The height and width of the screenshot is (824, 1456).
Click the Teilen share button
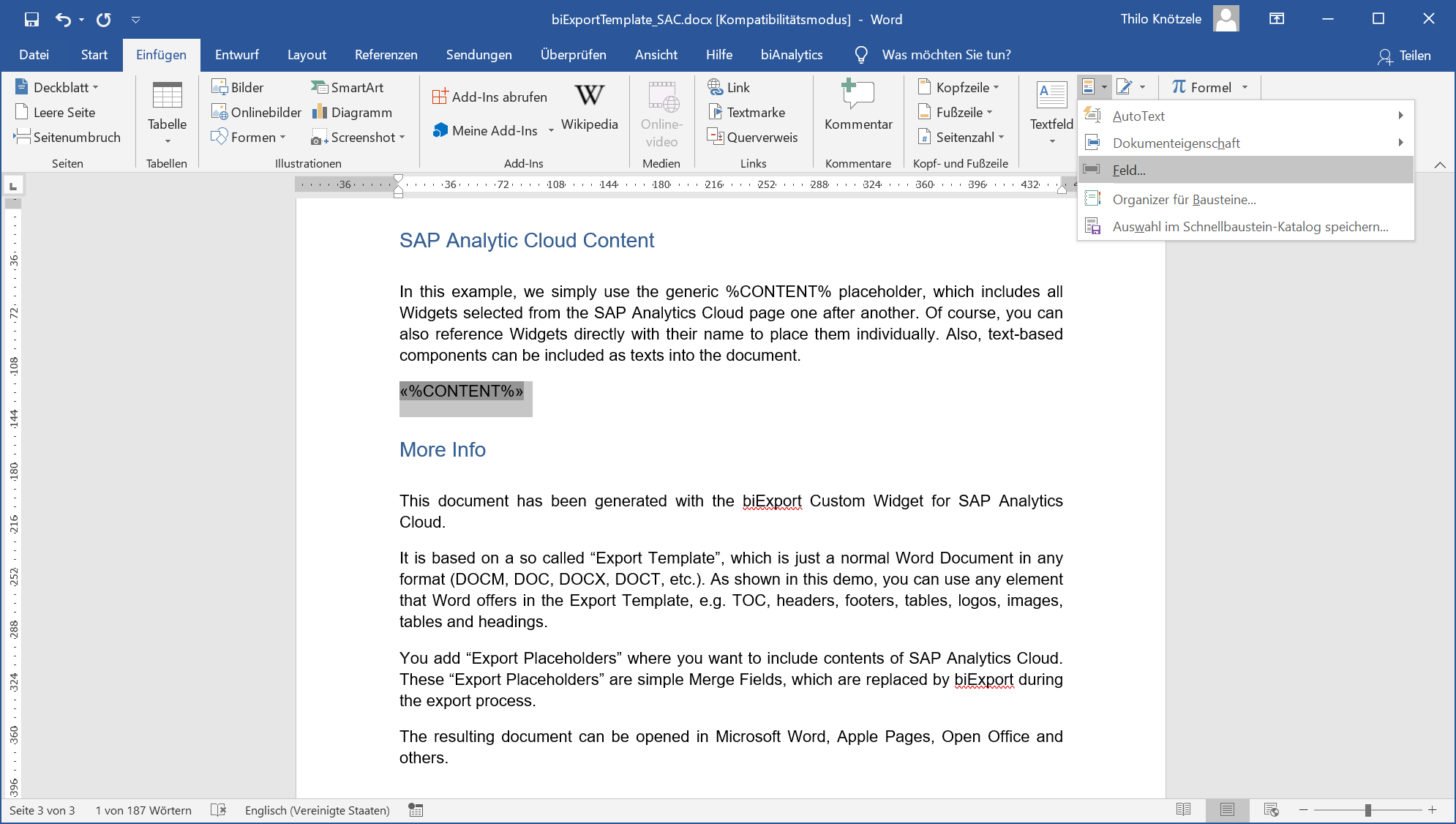[x=1404, y=56]
